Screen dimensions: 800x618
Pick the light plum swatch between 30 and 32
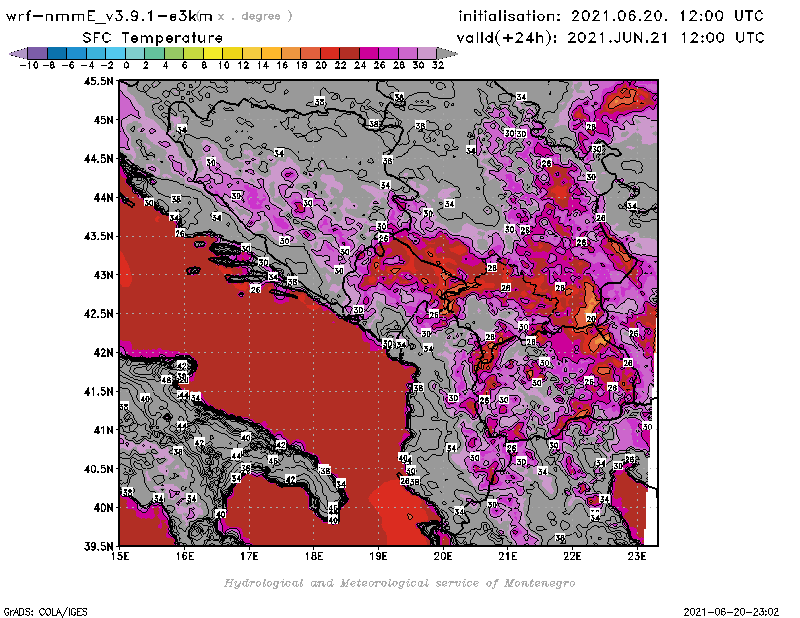[428, 54]
